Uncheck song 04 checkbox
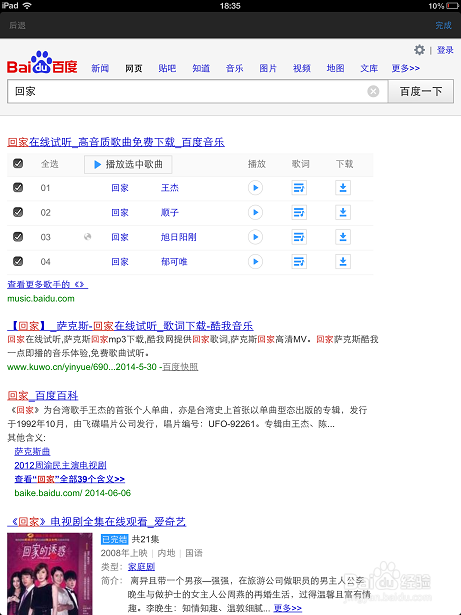 [18, 261]
